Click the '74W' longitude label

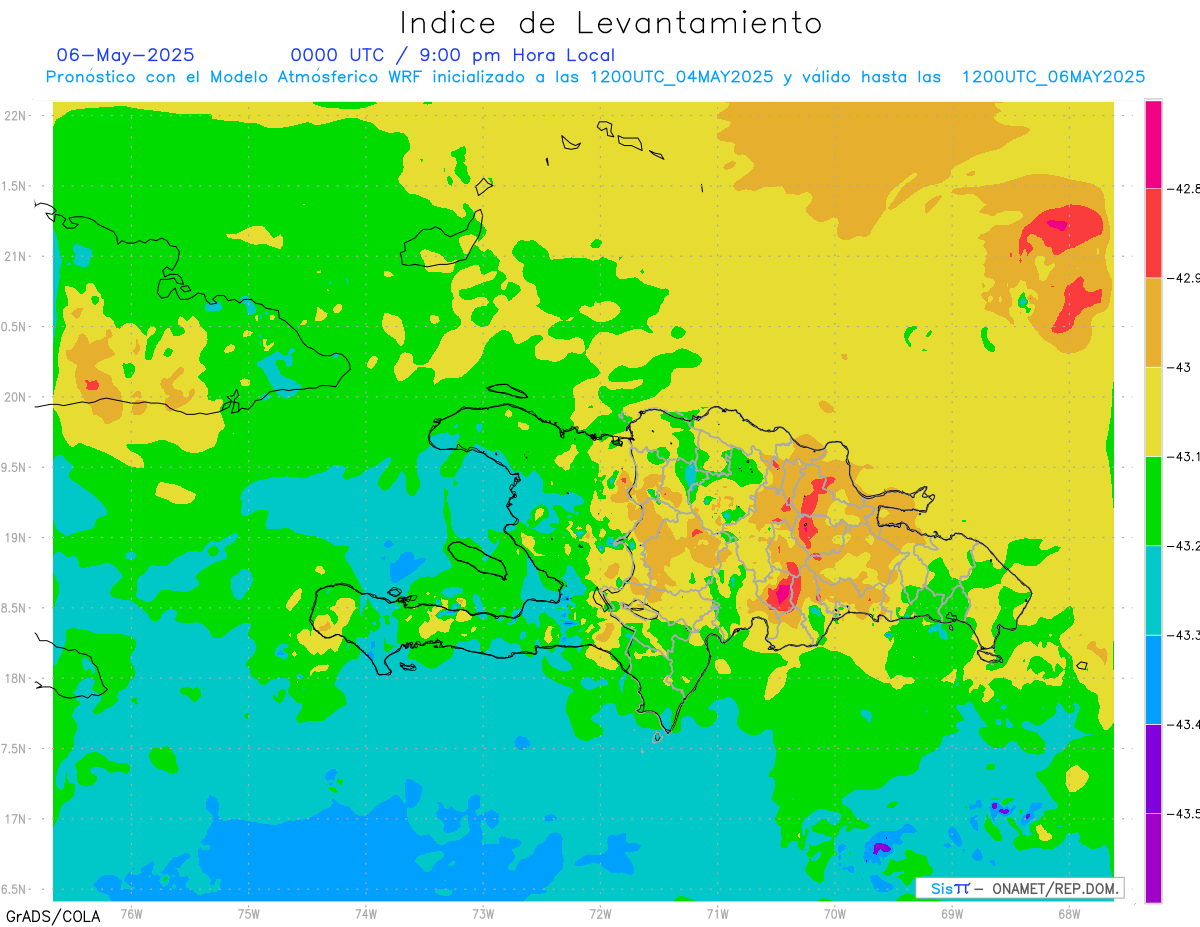tap(365, 913)
